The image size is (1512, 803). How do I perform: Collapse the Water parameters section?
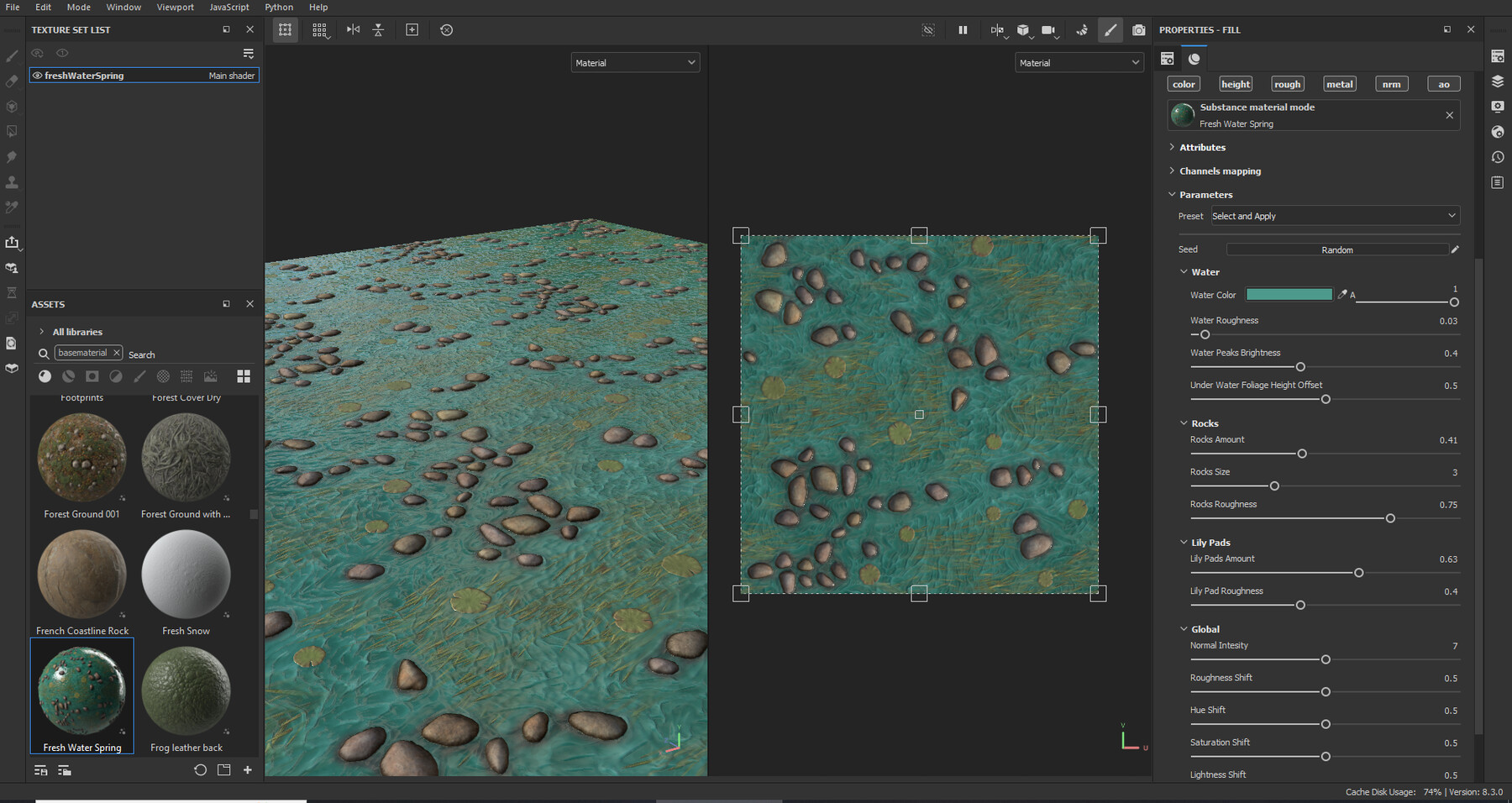point(1184,271)
